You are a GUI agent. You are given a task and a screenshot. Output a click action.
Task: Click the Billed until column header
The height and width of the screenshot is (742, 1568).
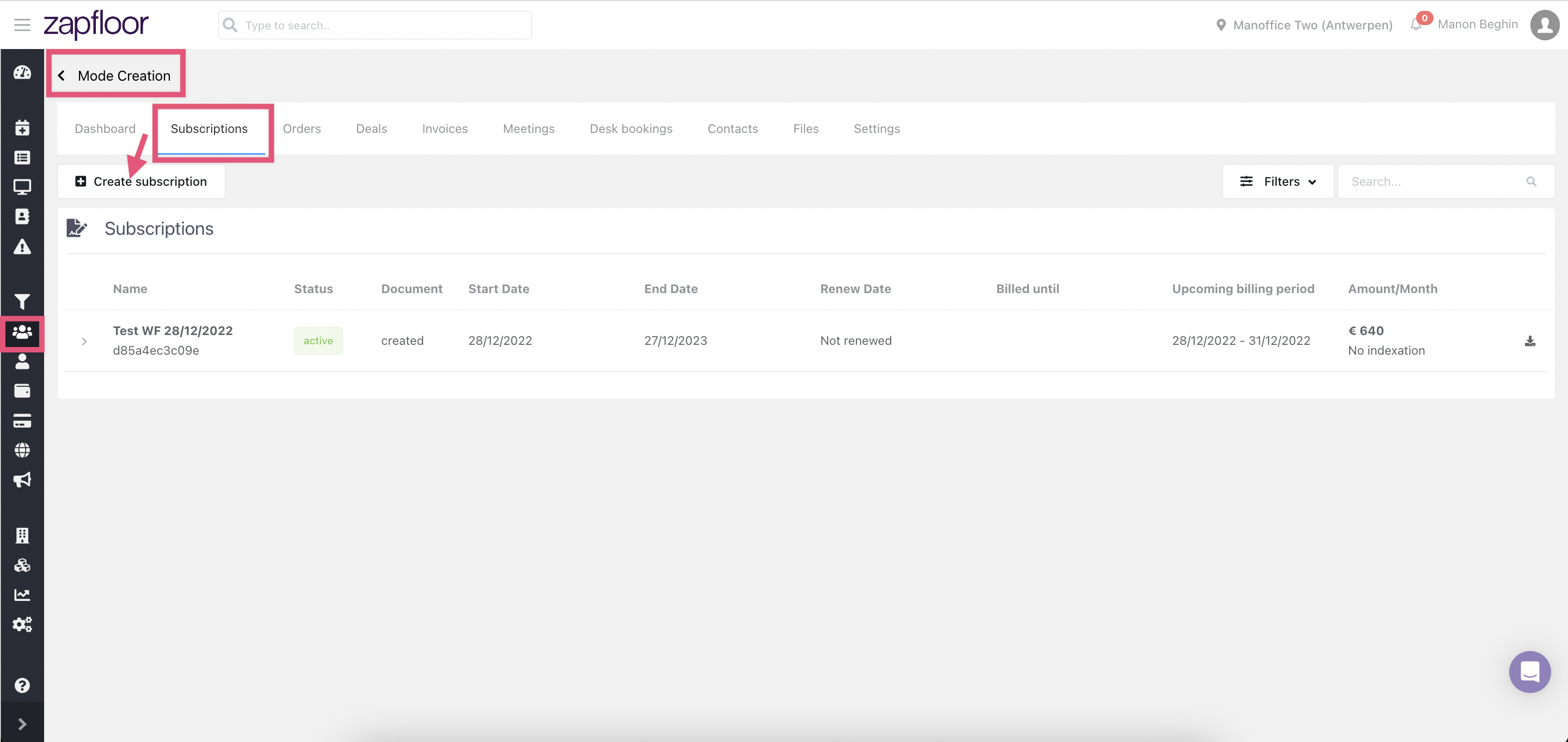click(x=1027, y=289)
